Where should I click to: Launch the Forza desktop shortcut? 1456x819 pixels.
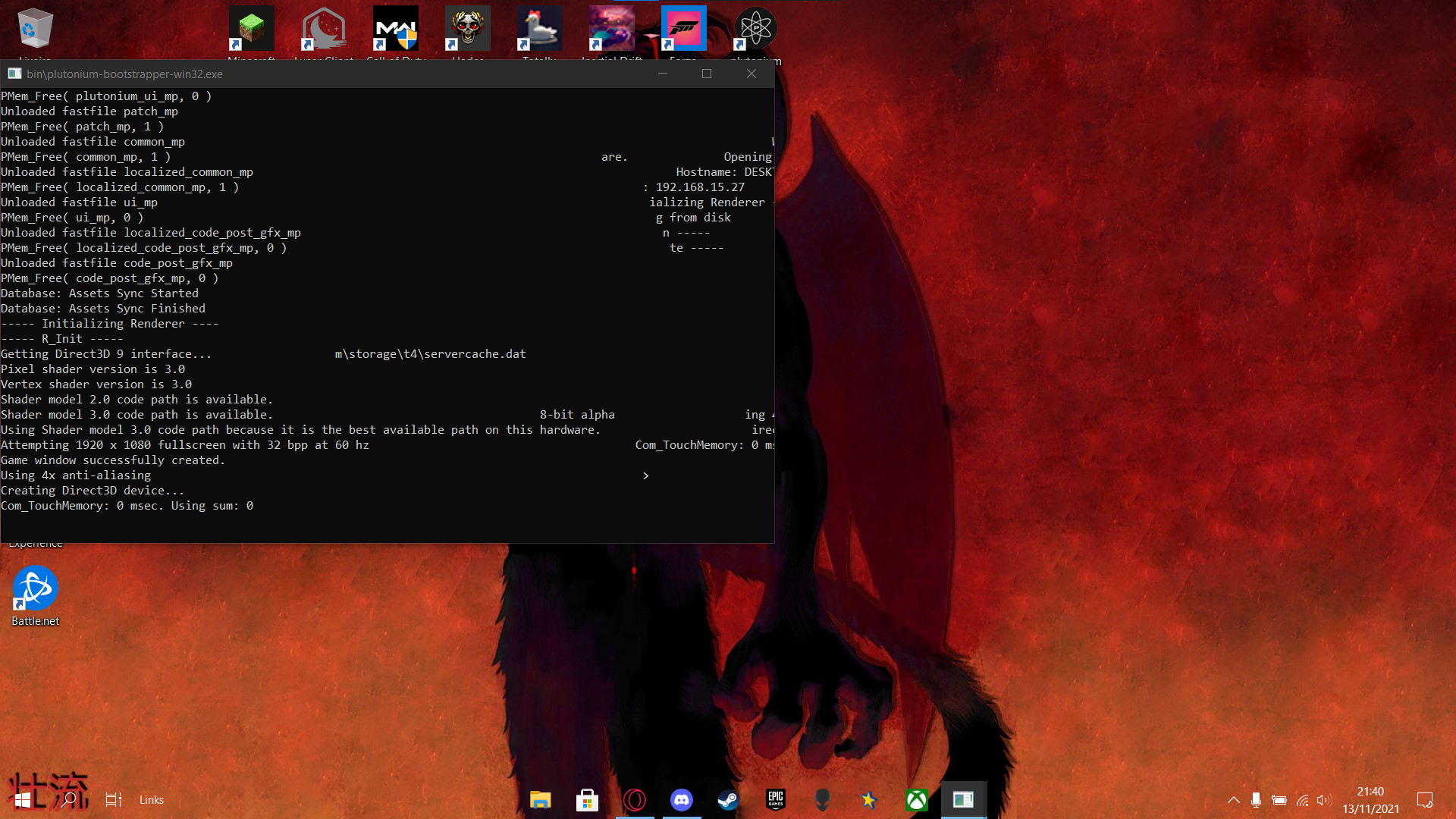(x=683, y=29)
